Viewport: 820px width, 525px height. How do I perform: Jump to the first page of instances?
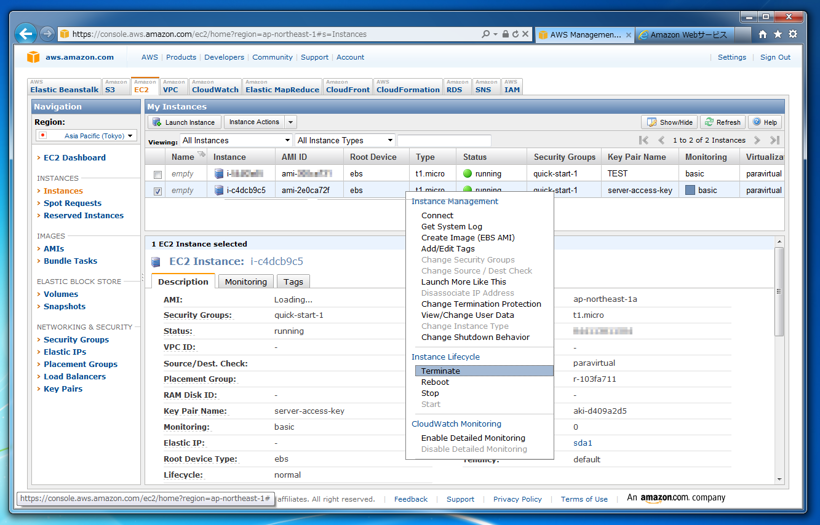[644, 141]
